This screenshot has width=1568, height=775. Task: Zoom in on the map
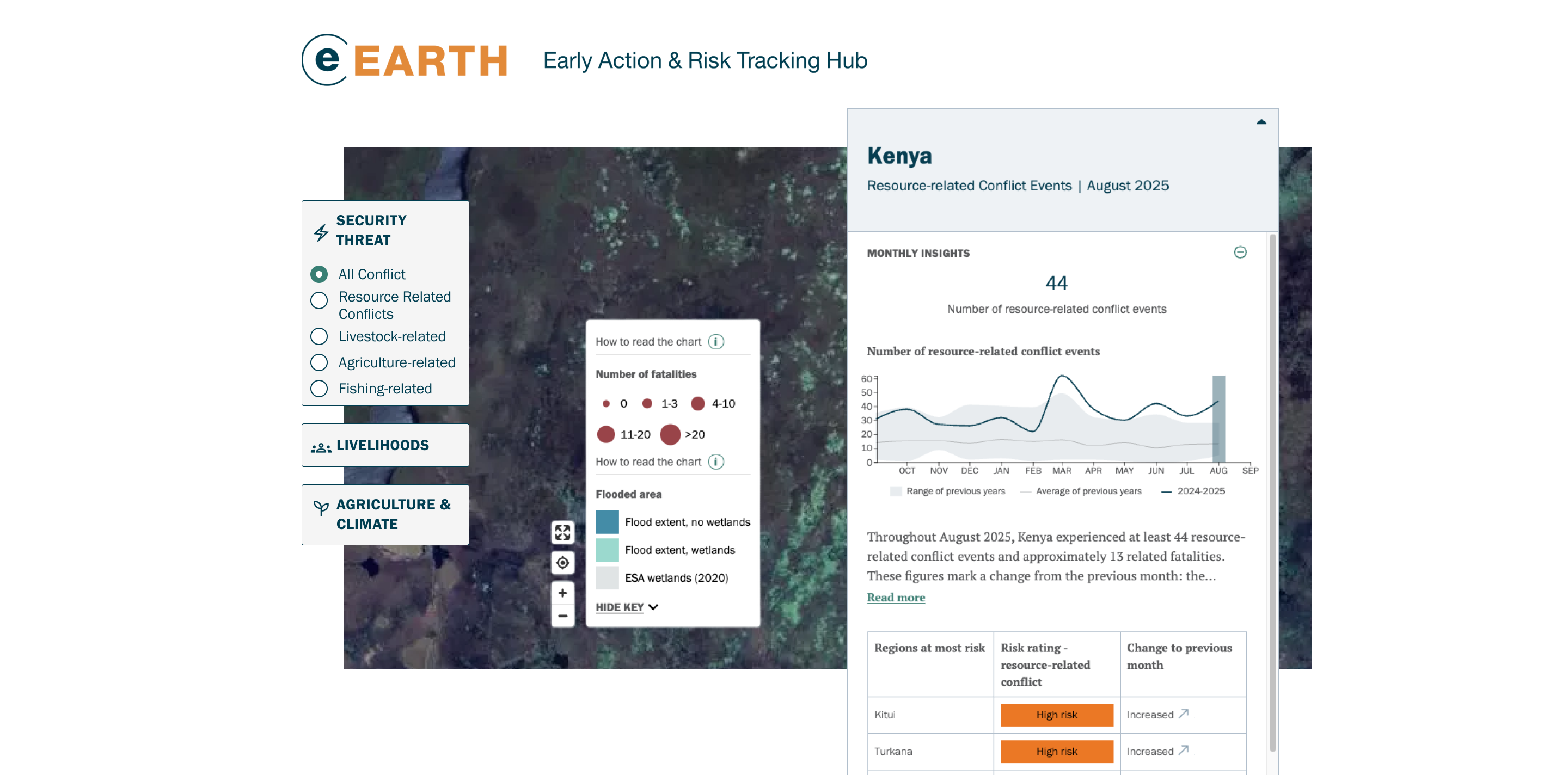pyautogui.click(x=562, y=593)
